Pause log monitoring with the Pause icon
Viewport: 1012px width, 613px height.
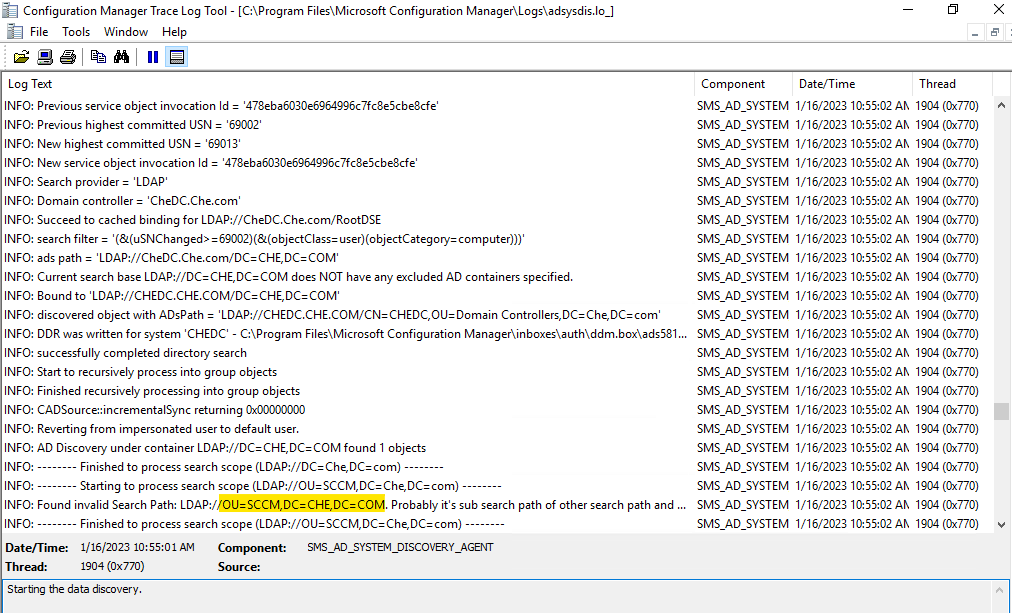(x=153, y=57)
